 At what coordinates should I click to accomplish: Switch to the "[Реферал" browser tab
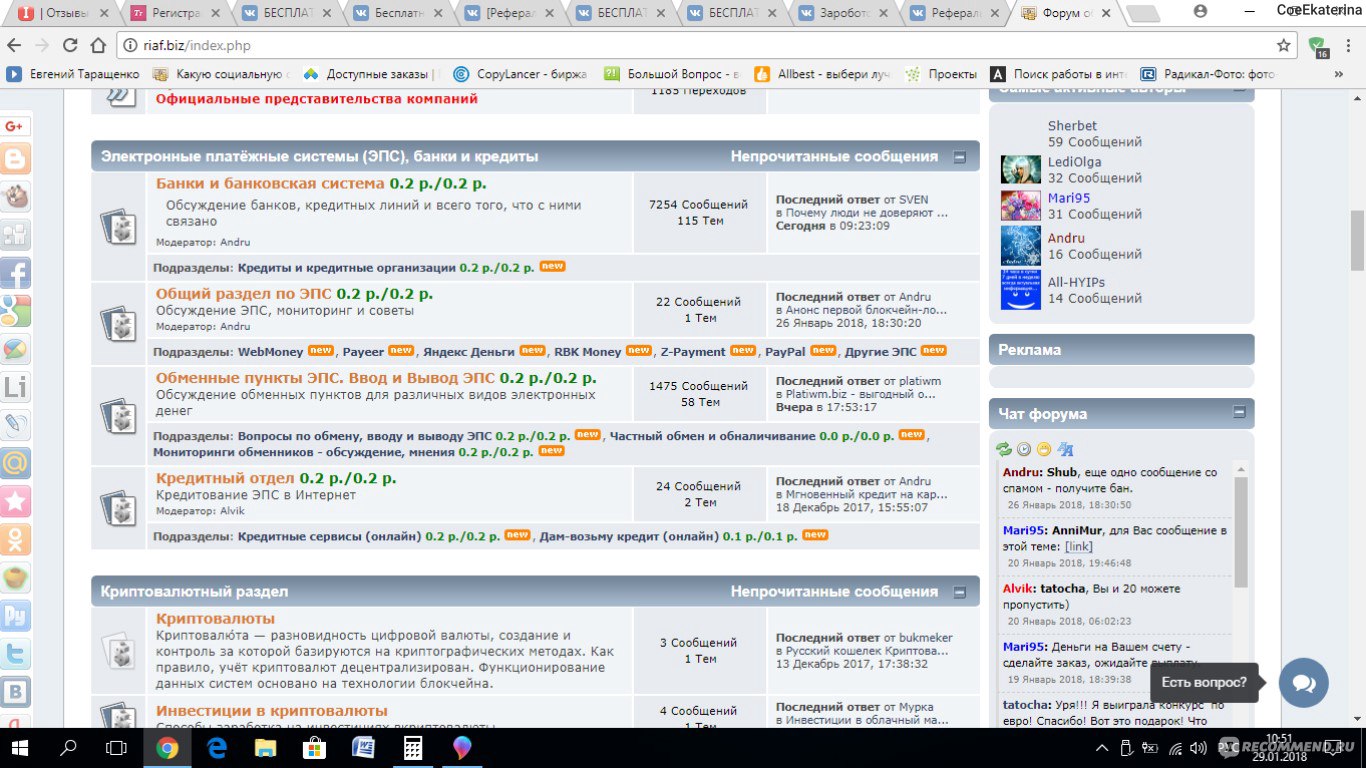tap(510, 14)
